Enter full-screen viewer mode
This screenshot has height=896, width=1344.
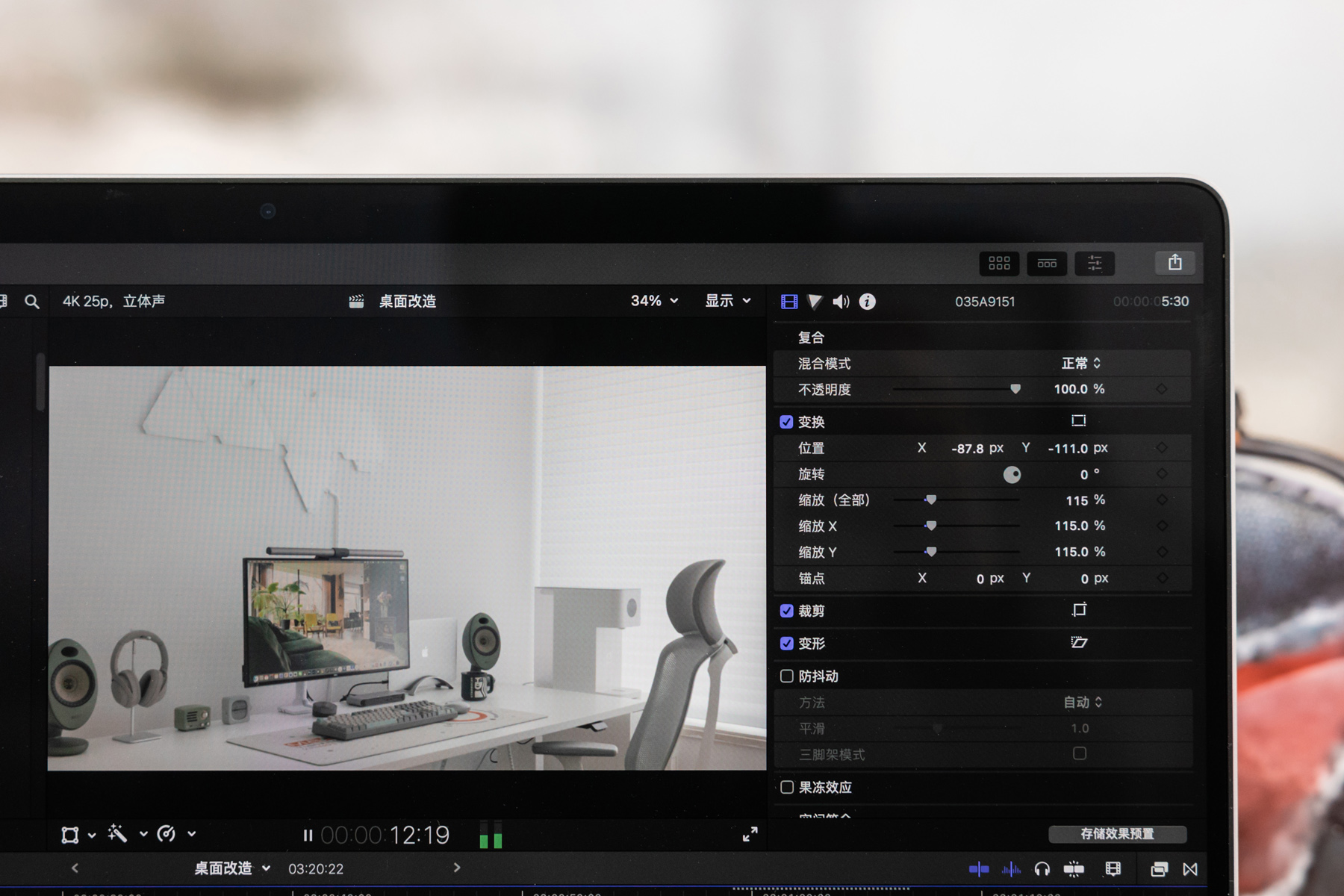pos(750,834)
